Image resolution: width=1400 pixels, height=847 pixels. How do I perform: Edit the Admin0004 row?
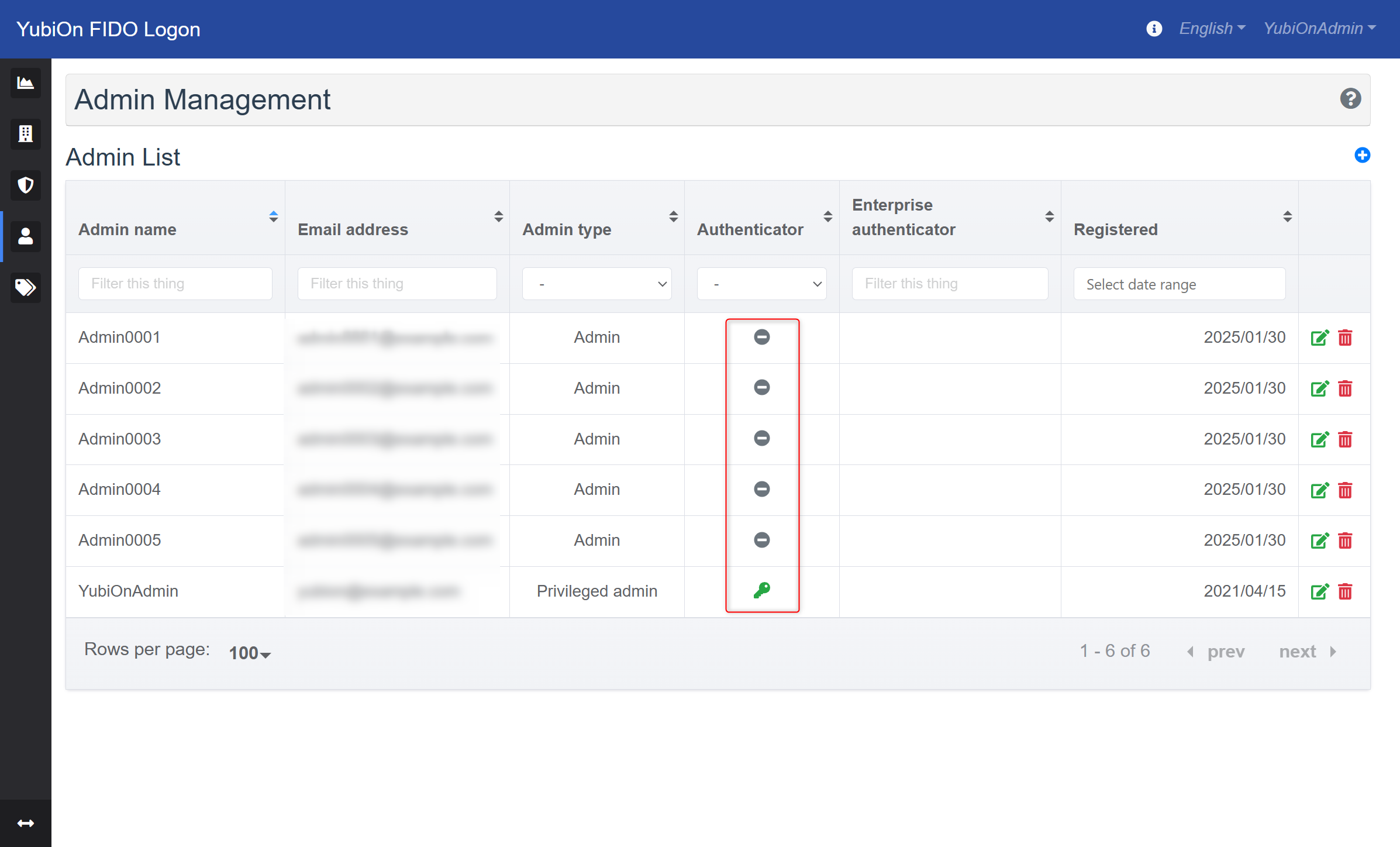click(1319, 490)
